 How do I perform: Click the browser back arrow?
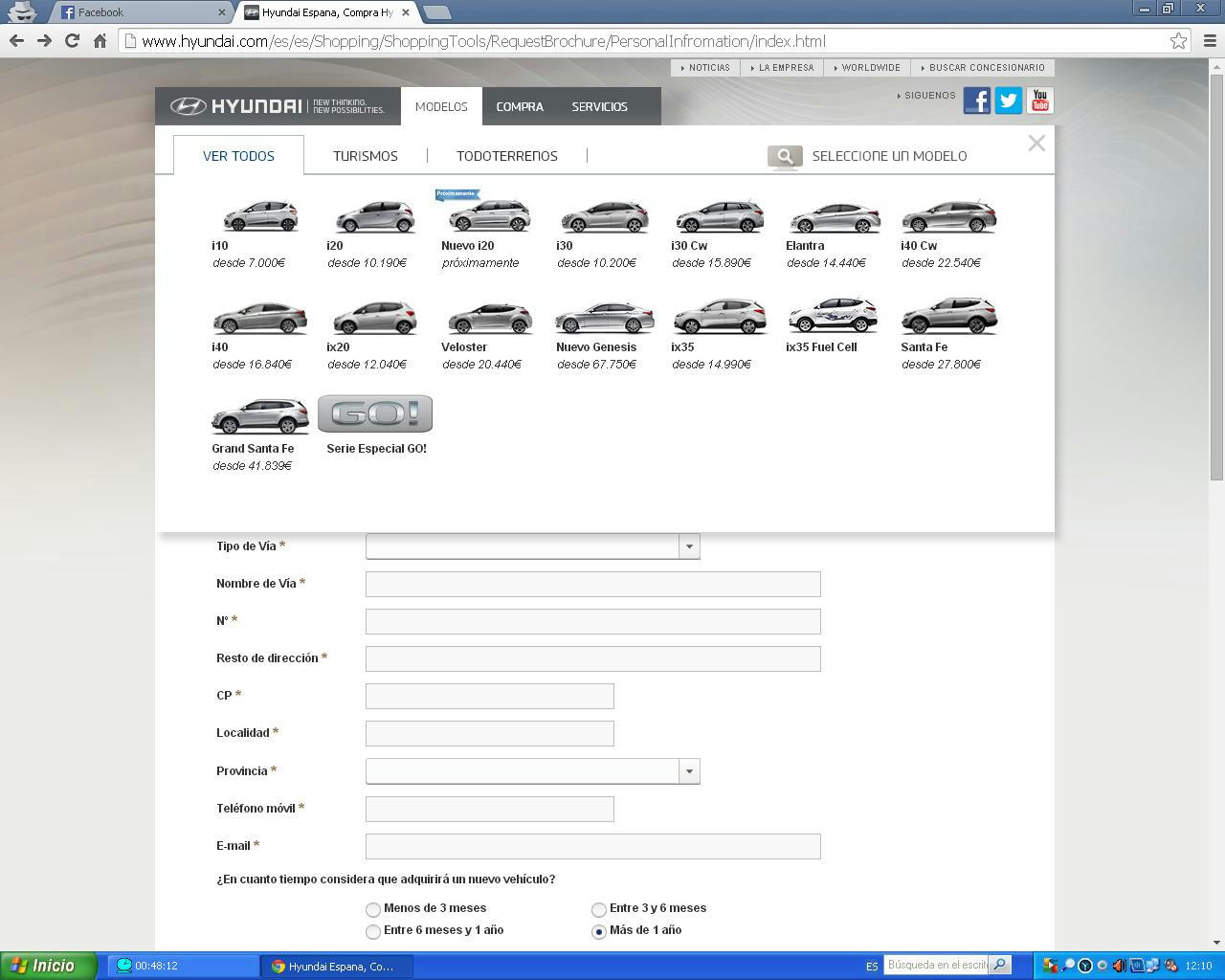[16, 40]
